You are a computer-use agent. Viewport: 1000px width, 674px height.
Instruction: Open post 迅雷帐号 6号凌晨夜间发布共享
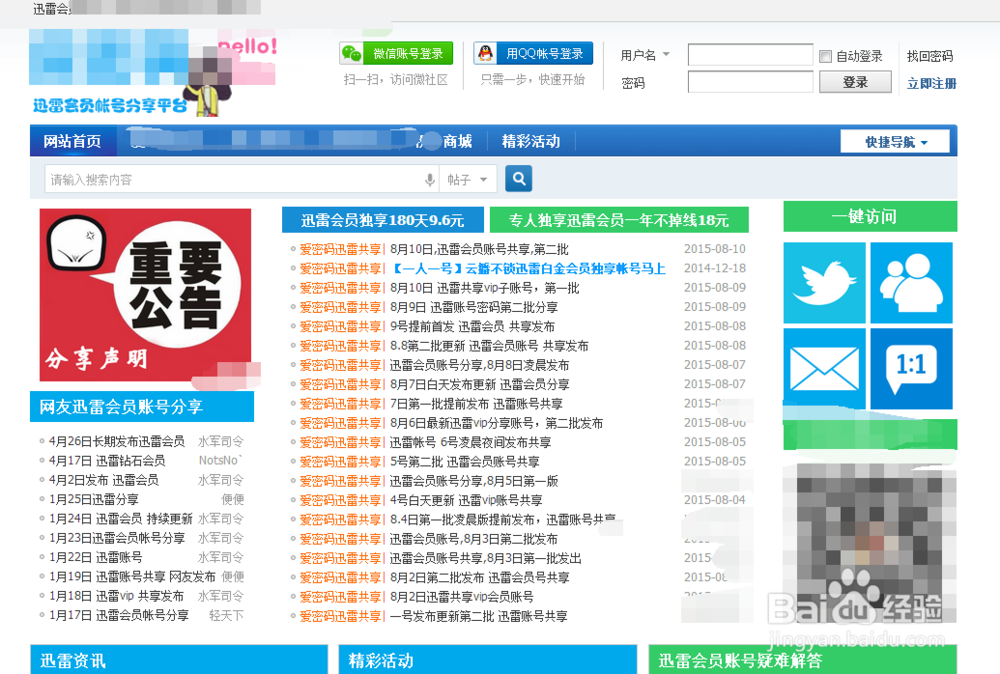470,443
